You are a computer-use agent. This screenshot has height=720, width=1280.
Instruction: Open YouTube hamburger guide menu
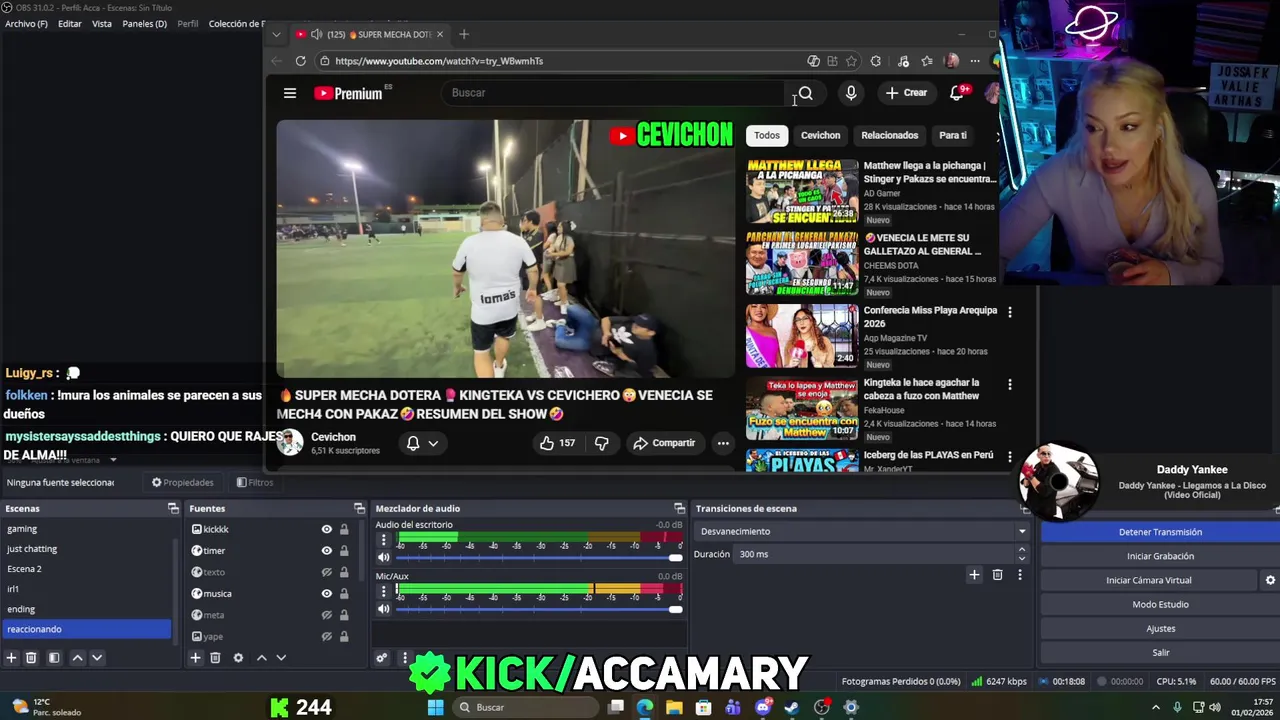[x=290, y=93]
